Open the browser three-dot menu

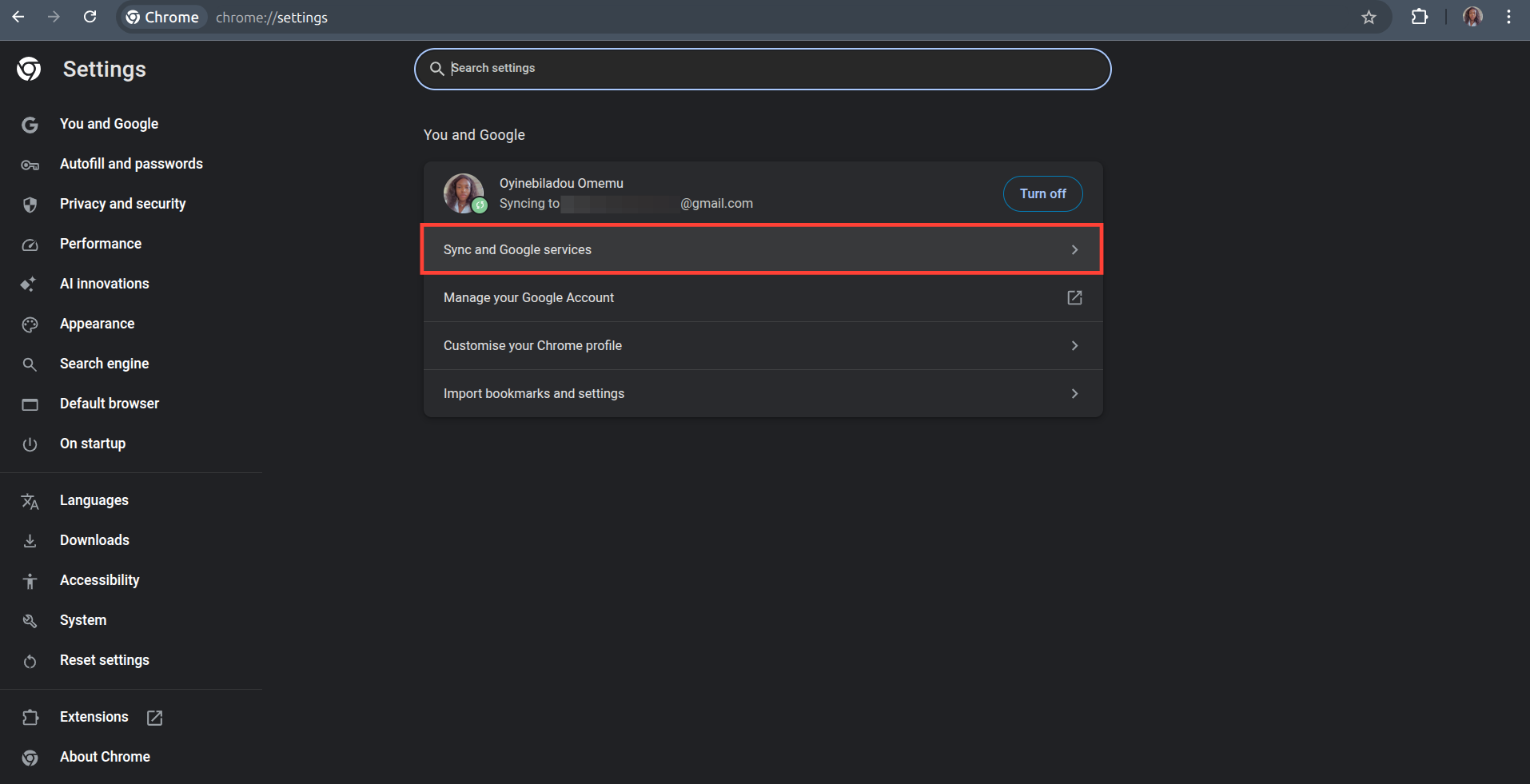coord(1509,17)
